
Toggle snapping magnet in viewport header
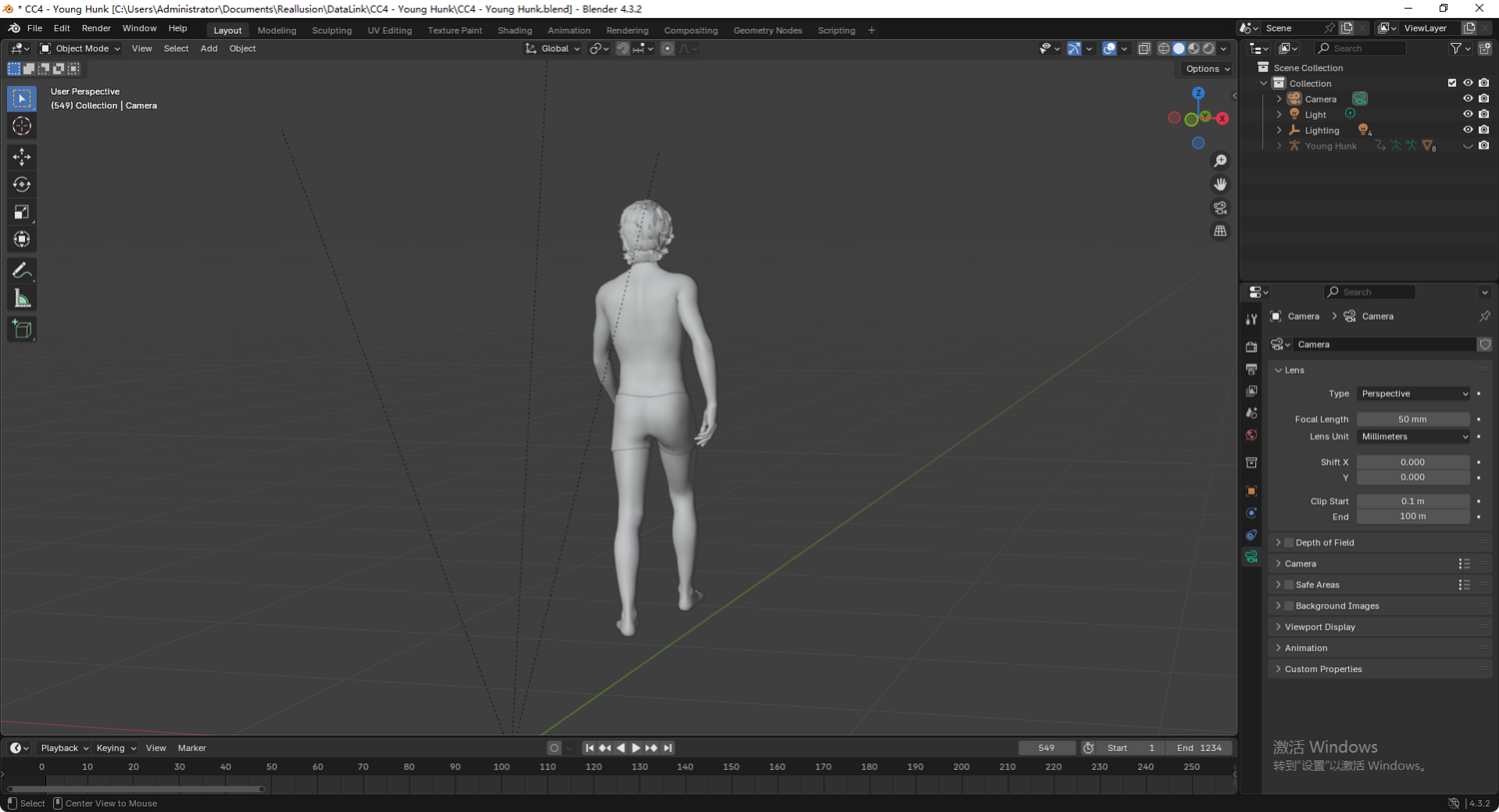click(623, 48)
